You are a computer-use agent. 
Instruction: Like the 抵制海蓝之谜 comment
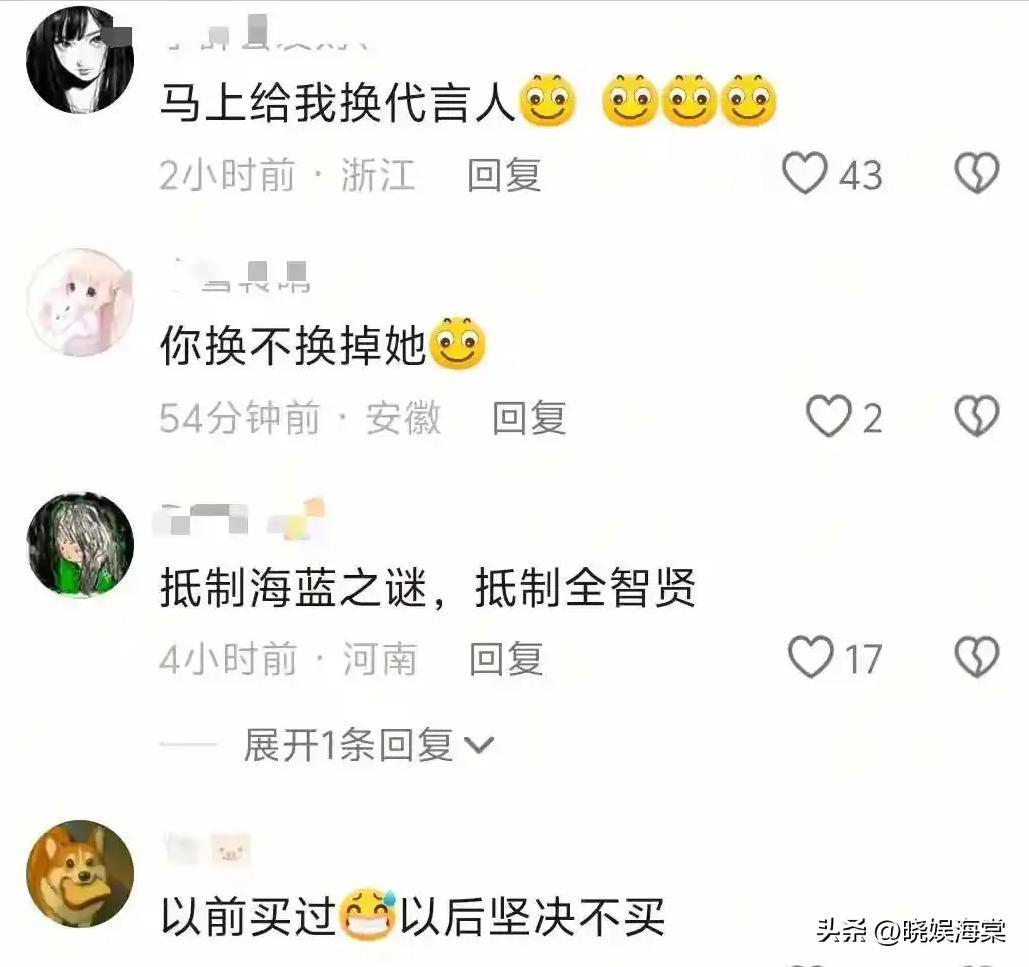click(810, 657)
